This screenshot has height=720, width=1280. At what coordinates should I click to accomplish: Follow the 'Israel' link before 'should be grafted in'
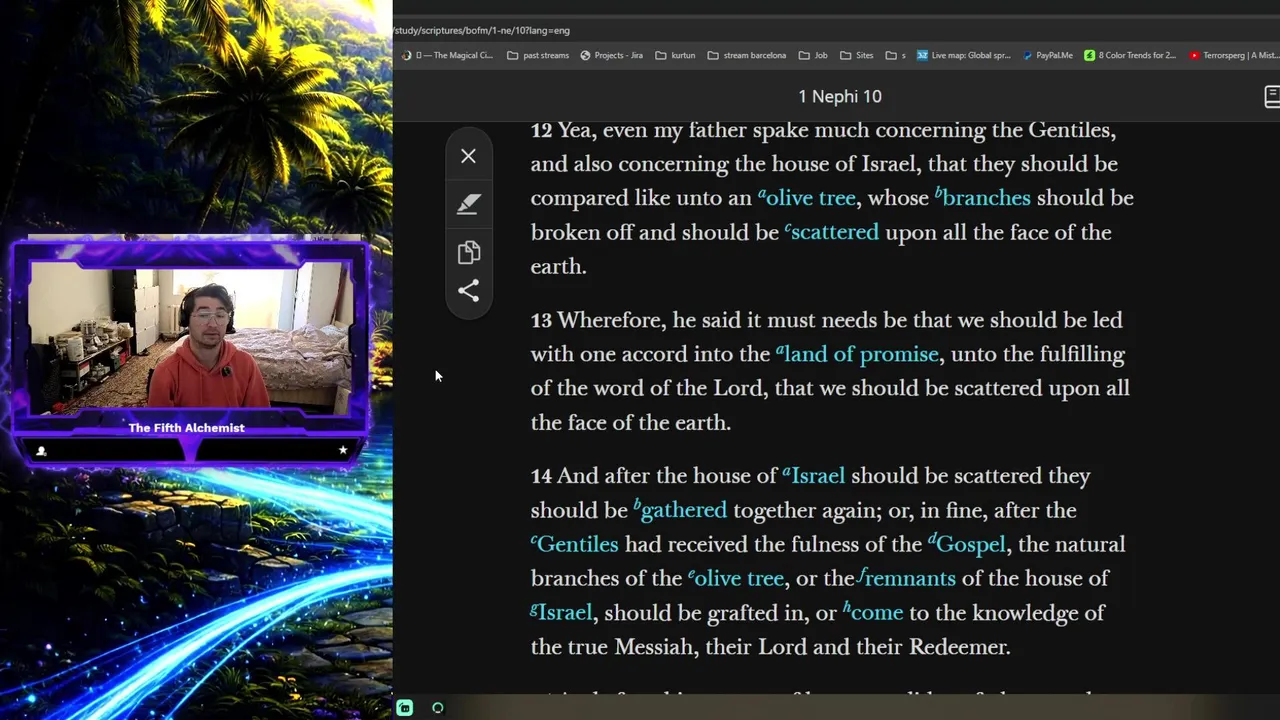coord(561,612)
